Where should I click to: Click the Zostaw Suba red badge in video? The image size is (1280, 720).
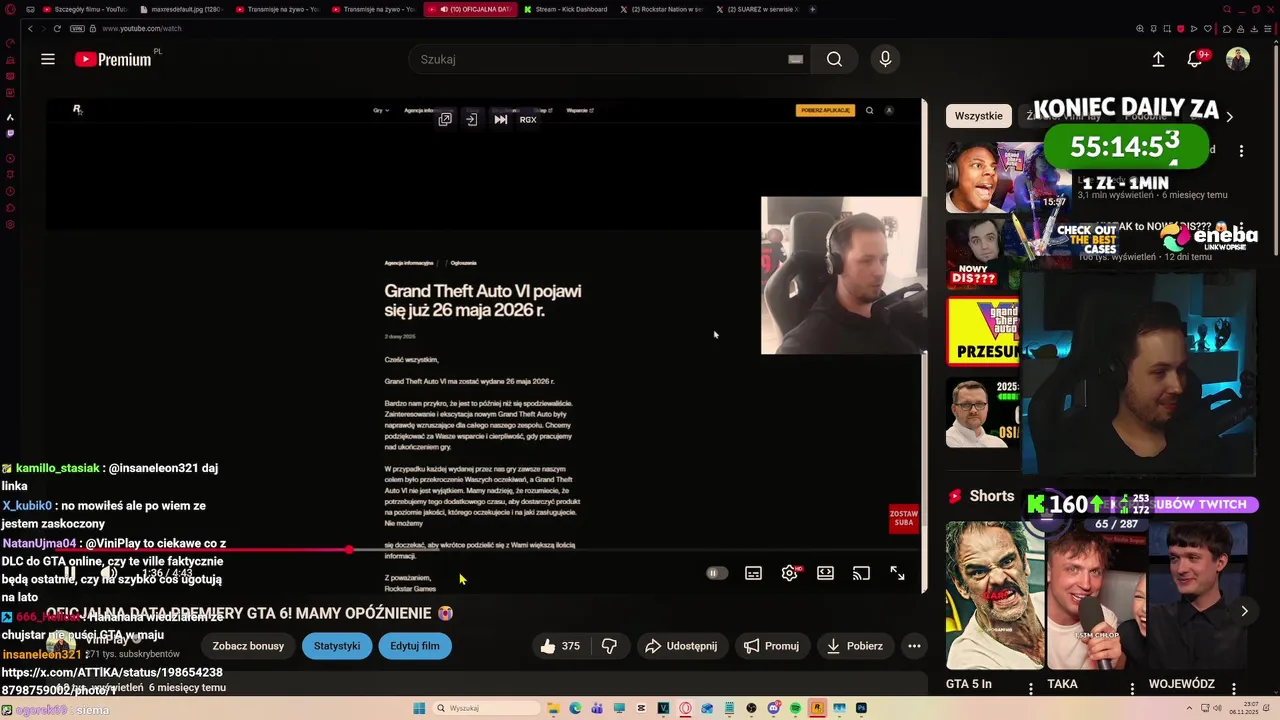tap(904, 518)
